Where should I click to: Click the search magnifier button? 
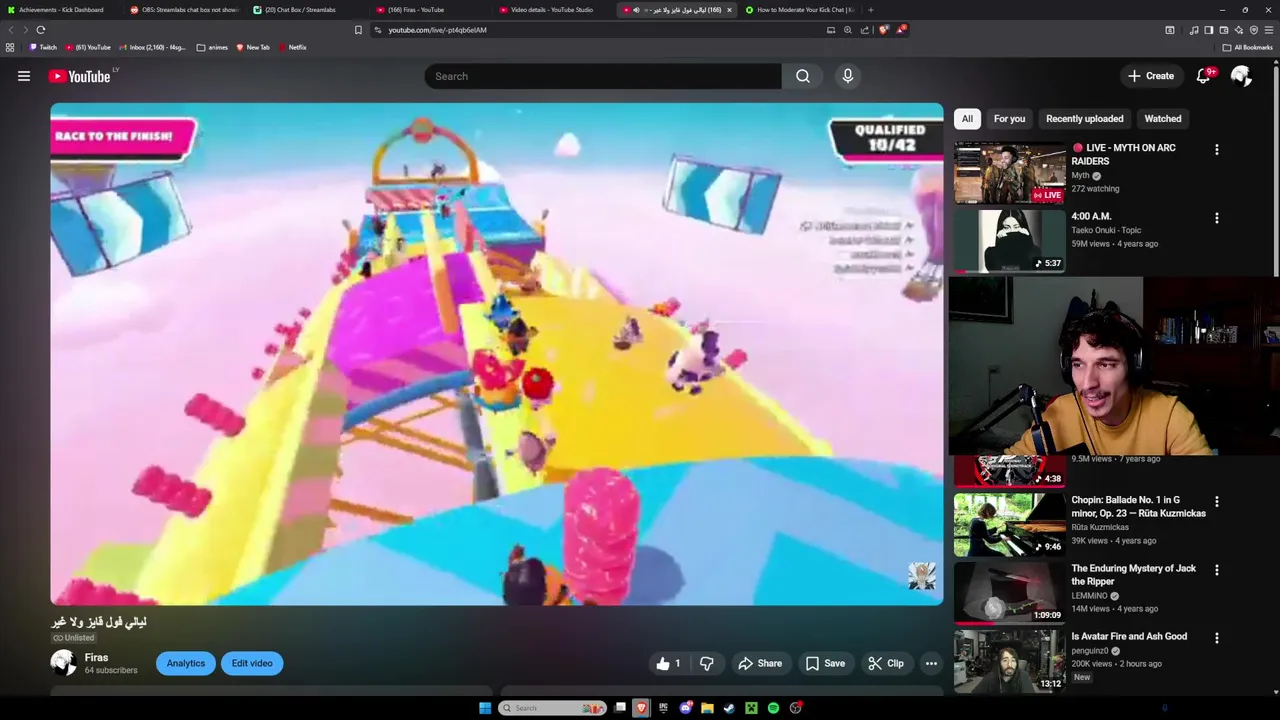tap(803, 76)
